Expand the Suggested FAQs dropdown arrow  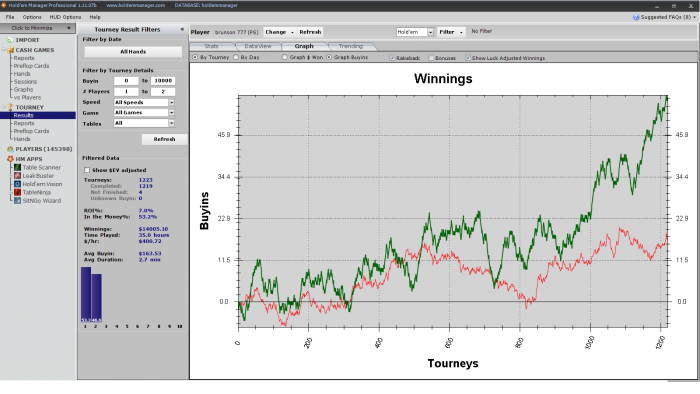click(695, 17)
